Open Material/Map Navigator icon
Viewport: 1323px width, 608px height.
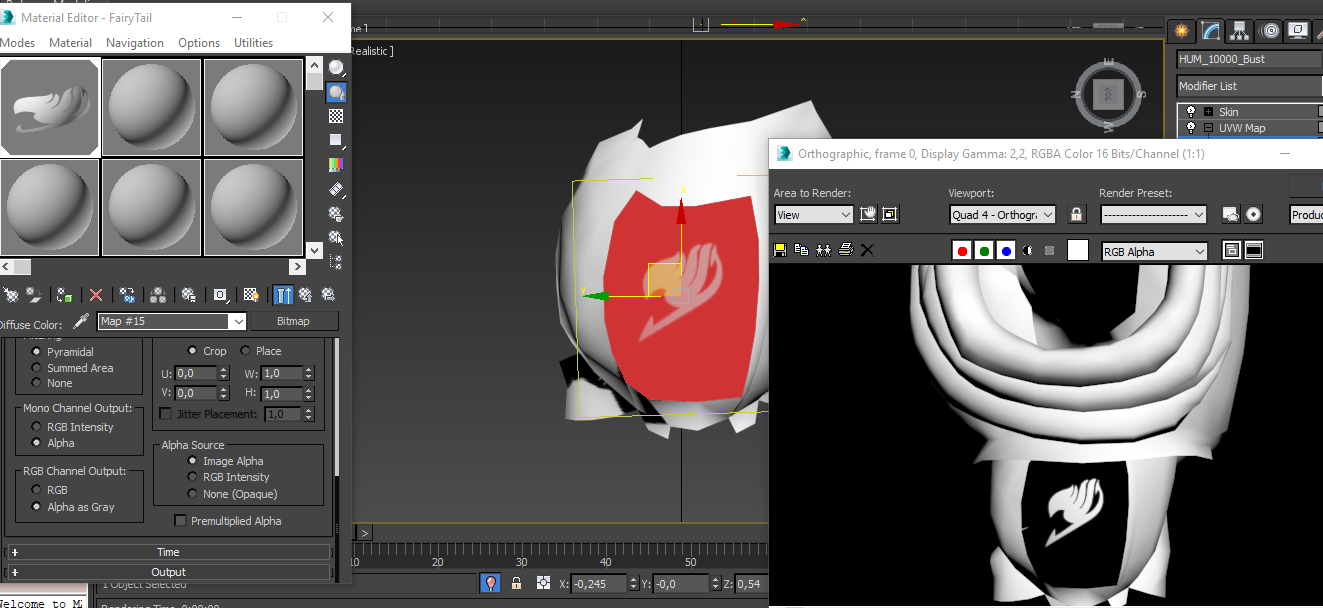tap(337, 262)
